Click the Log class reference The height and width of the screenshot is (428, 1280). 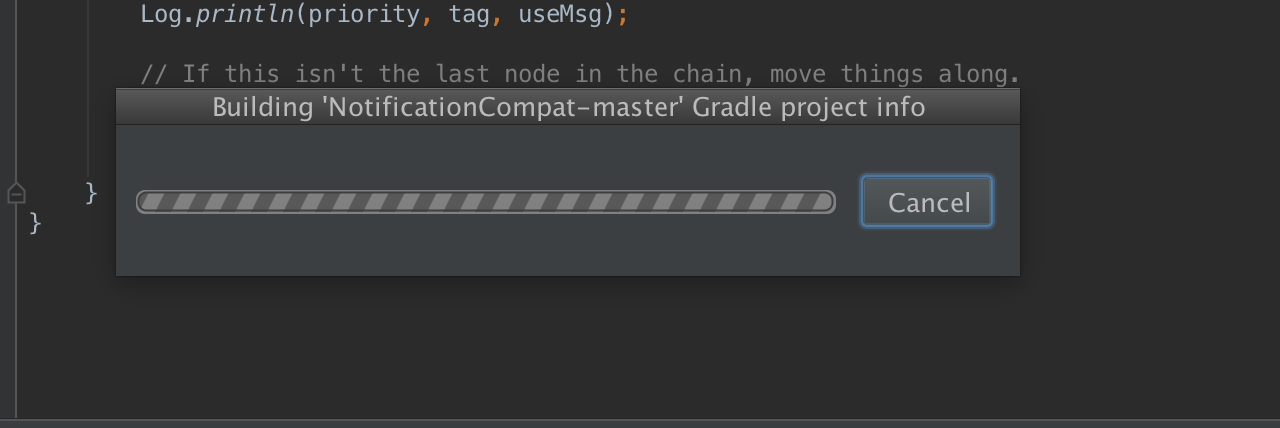[x=161, y=15]
